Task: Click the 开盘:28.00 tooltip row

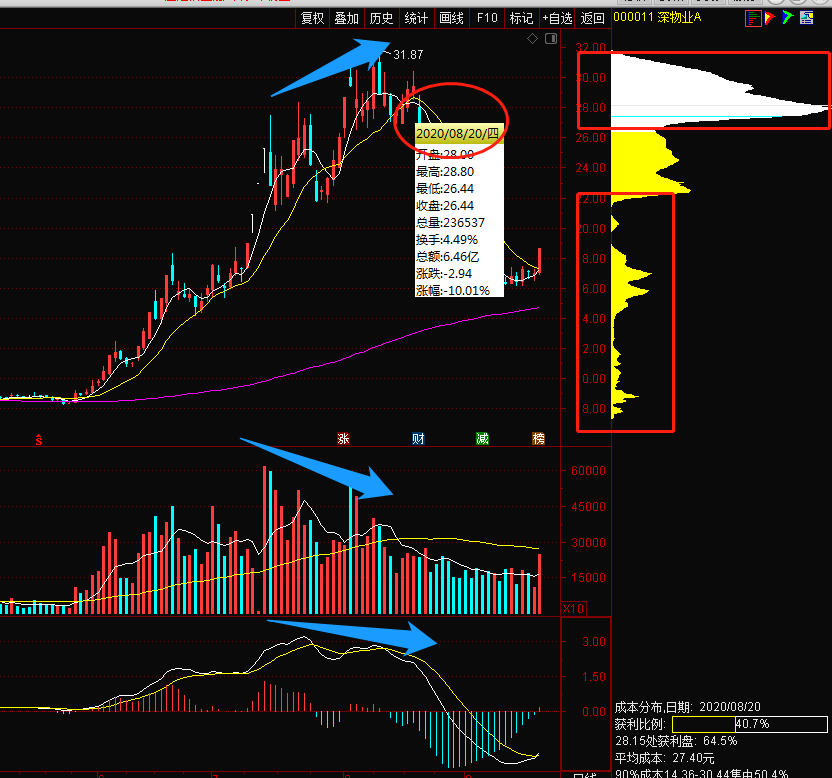Action: pyautogui.click(x=445, y=155)
